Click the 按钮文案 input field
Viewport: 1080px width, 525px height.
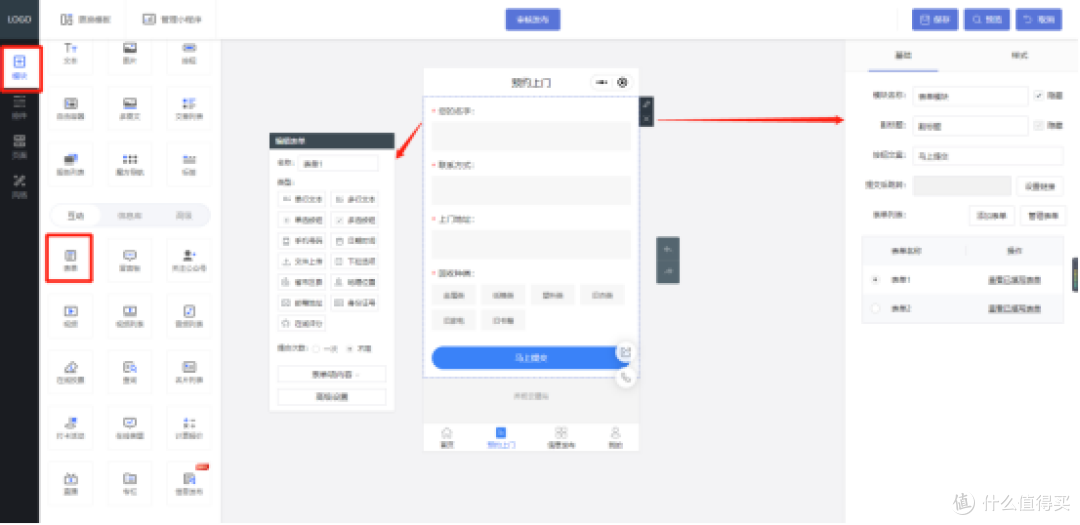(988, 156)
